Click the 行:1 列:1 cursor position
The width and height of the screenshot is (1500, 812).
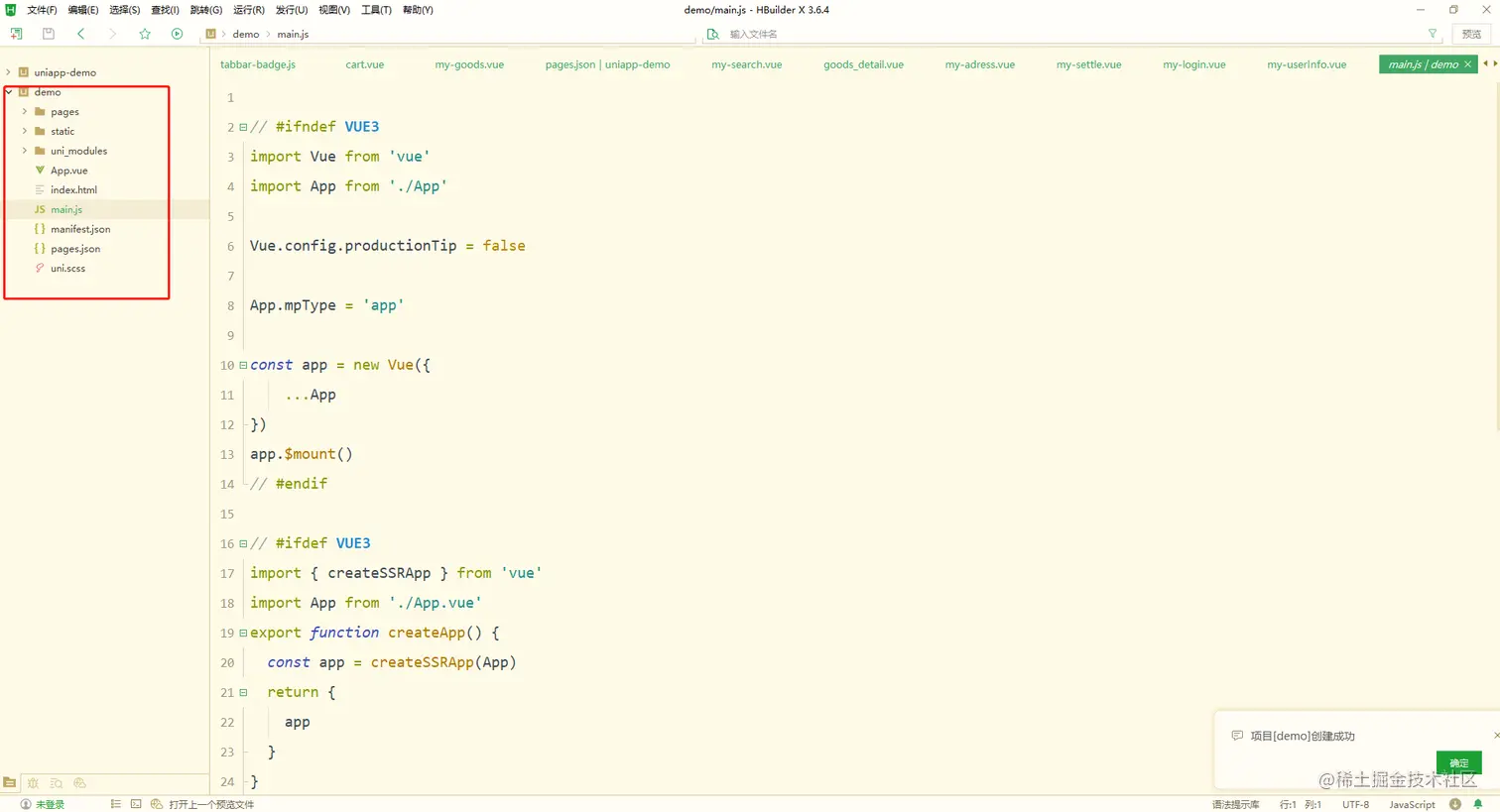click(1301, 804)
